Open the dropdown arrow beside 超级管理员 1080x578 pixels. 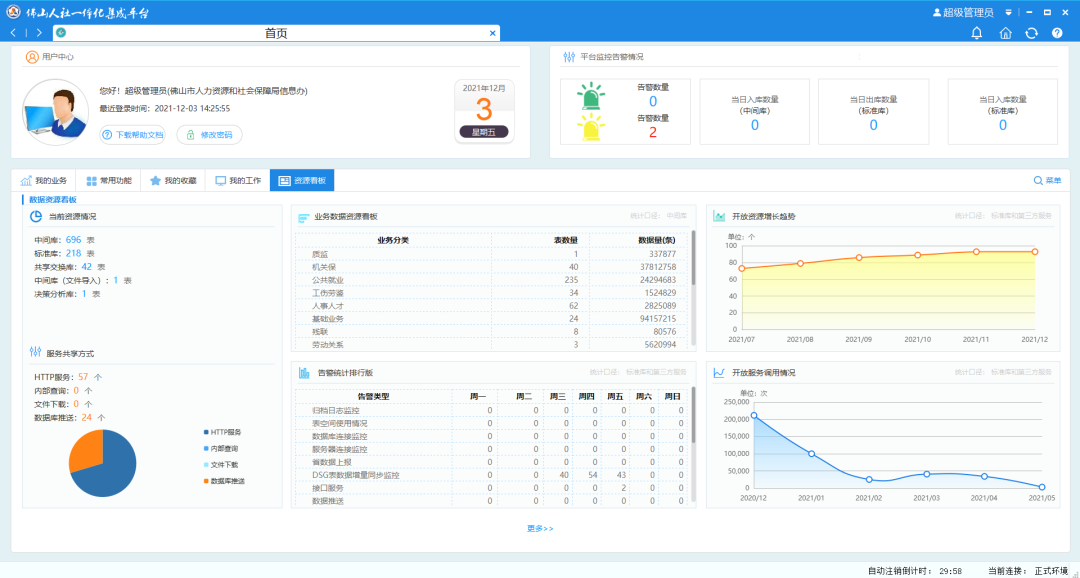pyautogui.click(x=1008, y=12)
